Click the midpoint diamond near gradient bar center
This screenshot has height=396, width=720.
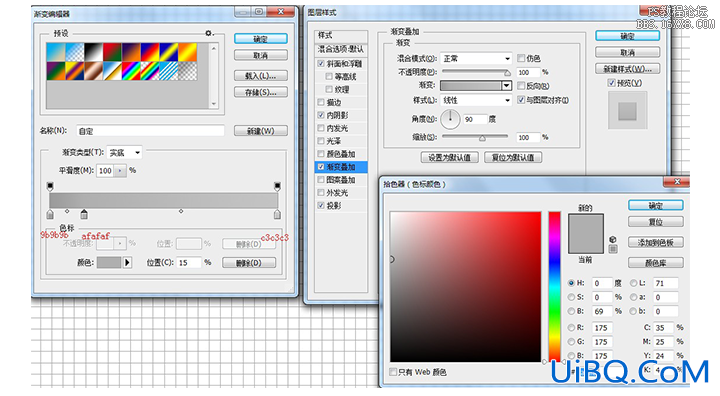pos(181,211)
